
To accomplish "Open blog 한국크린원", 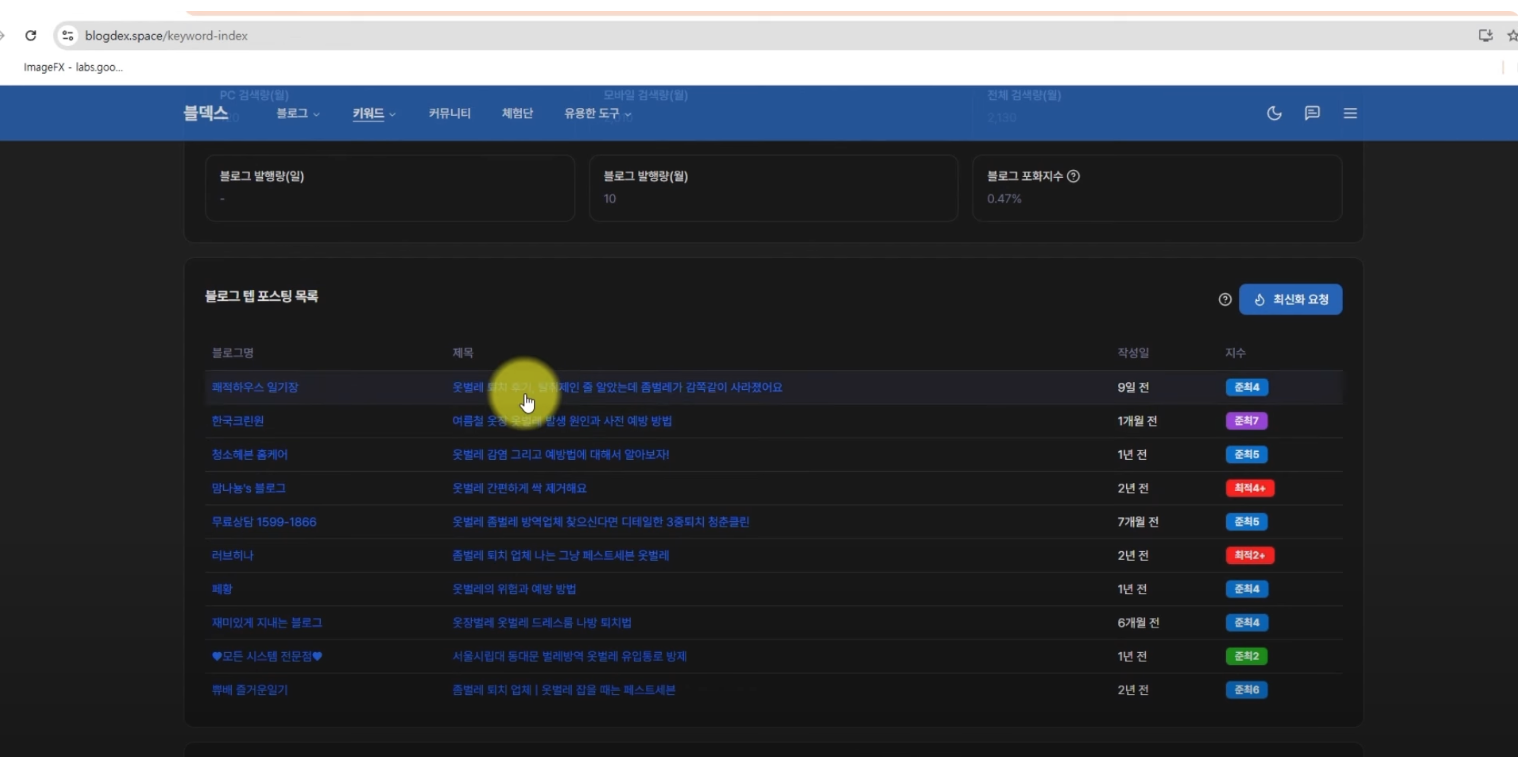I will point(238,421).
